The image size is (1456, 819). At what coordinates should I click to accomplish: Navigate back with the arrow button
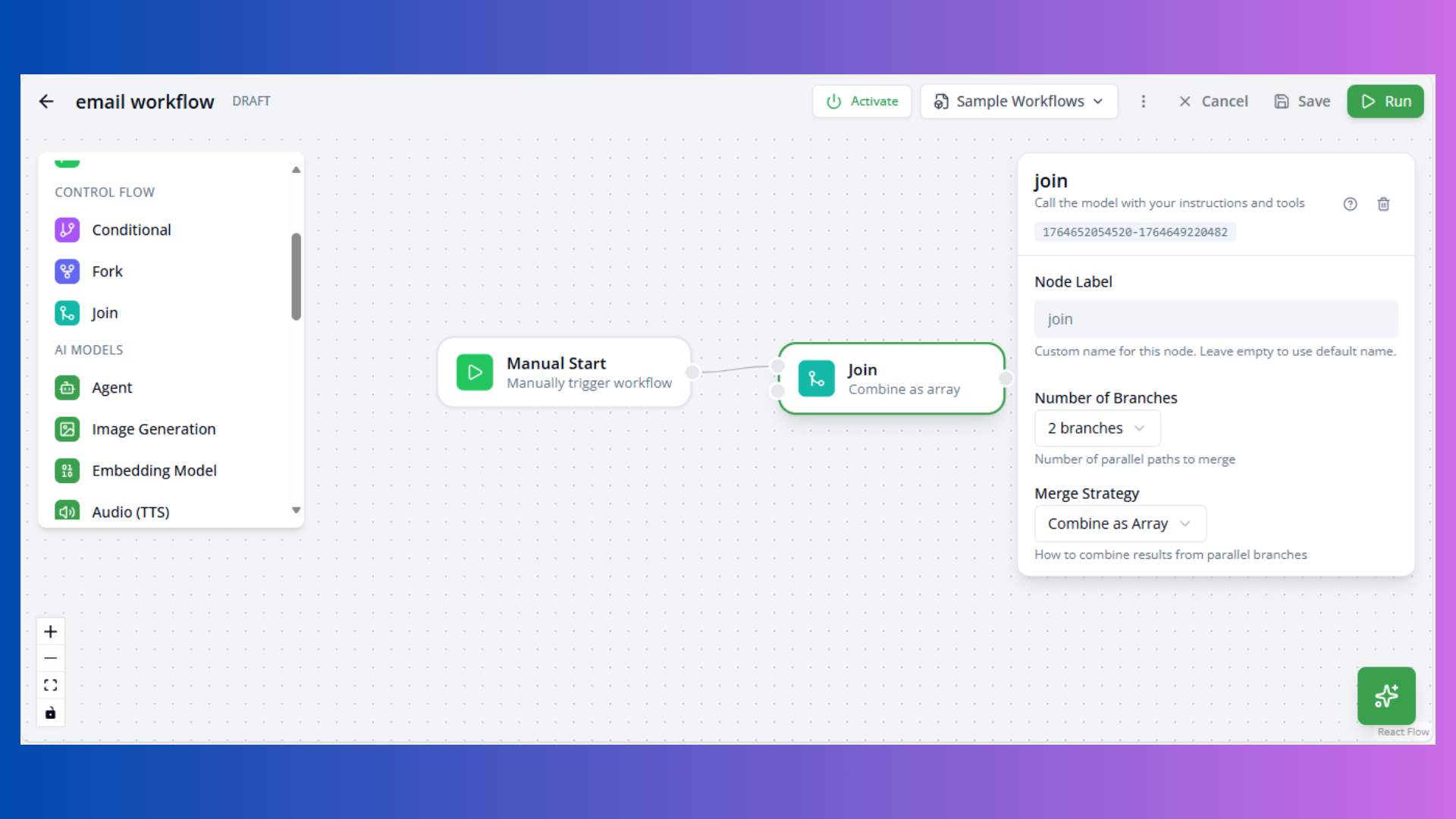click(46, 101)
